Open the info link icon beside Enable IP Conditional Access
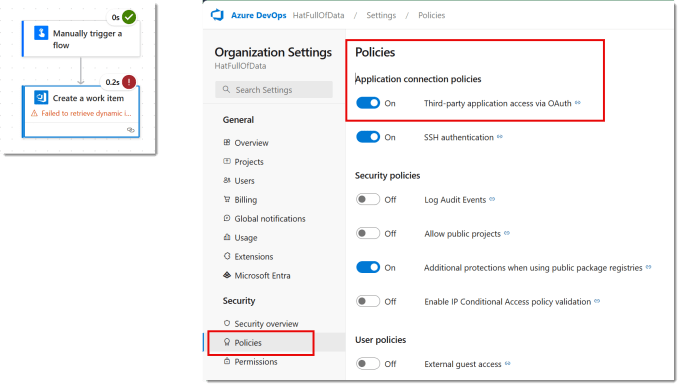The image size is (680, 386). point(597,301)
